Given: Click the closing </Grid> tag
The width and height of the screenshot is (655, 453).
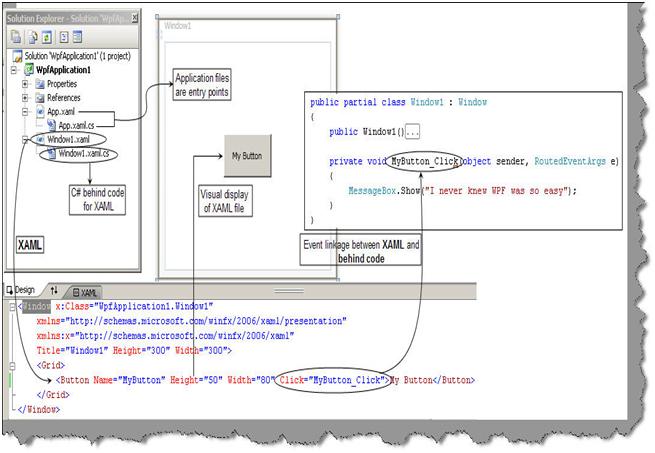Looking at the screenshot, I should (x=53, y=395).
